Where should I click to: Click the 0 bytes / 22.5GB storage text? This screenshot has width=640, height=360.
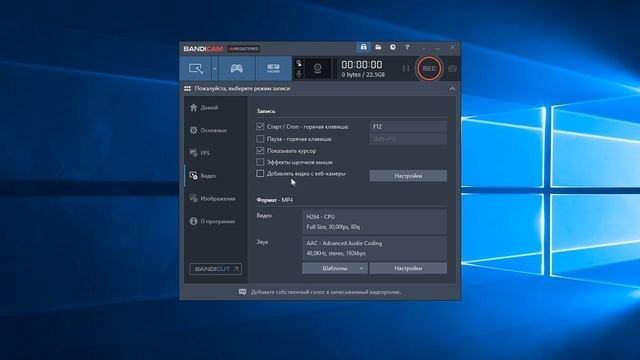pos(363,75)
